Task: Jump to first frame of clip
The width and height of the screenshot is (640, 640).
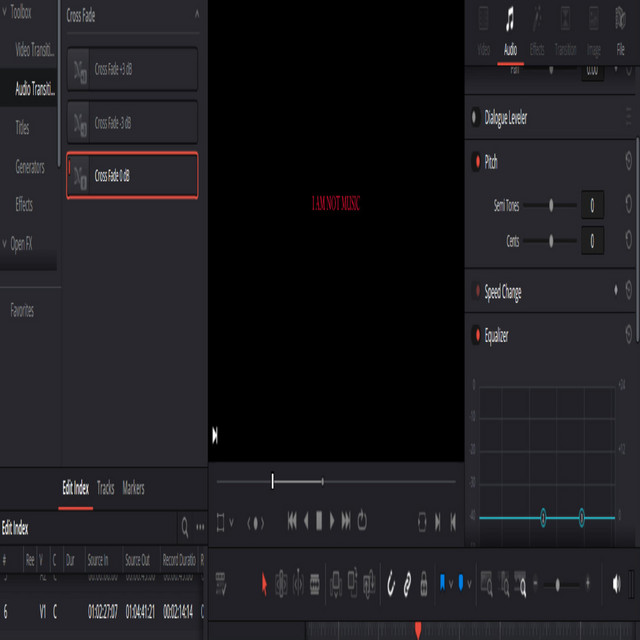Action: tap(292, 520)
